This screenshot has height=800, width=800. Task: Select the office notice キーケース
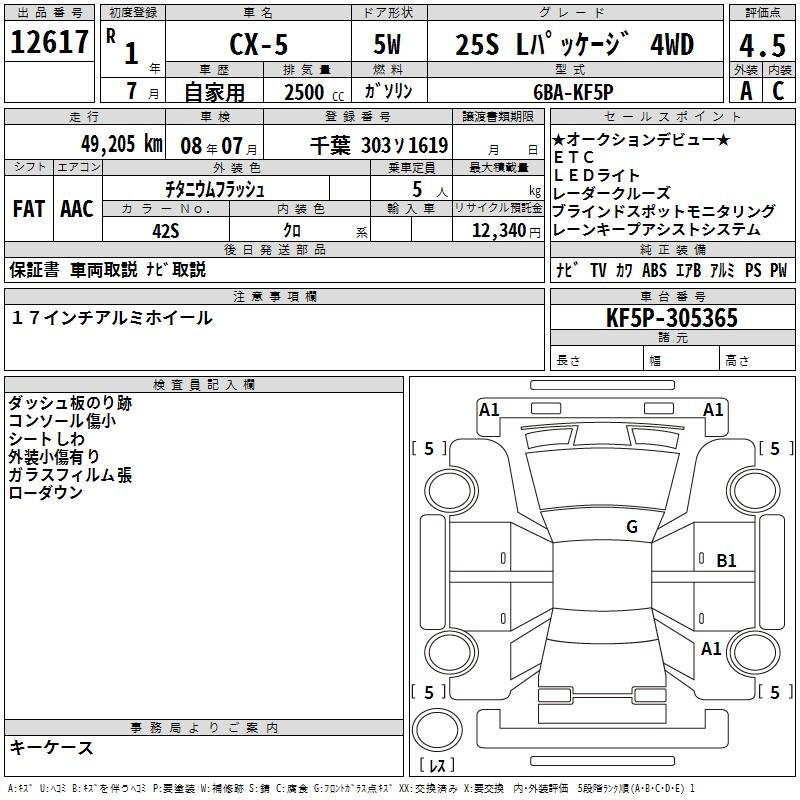click(x=52, y=747)
